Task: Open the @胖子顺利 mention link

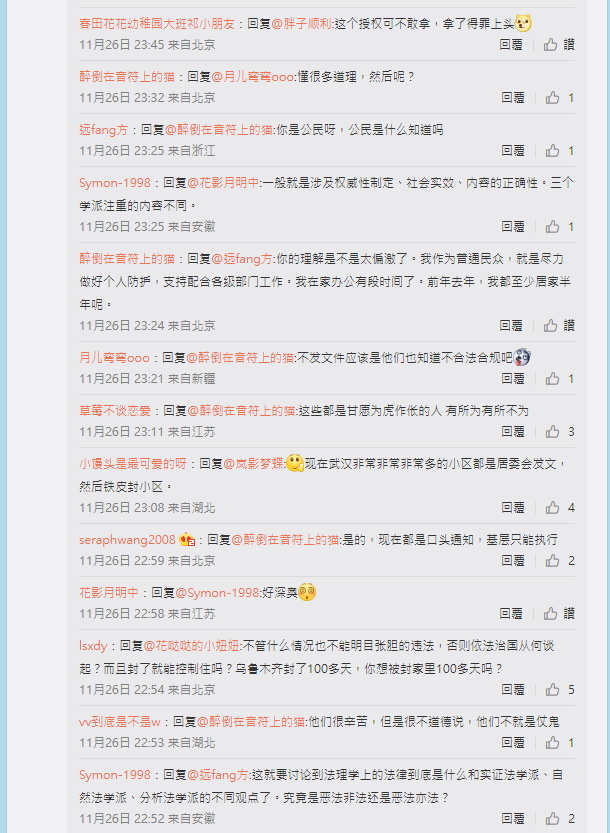Action: click(x=301, y=23)
